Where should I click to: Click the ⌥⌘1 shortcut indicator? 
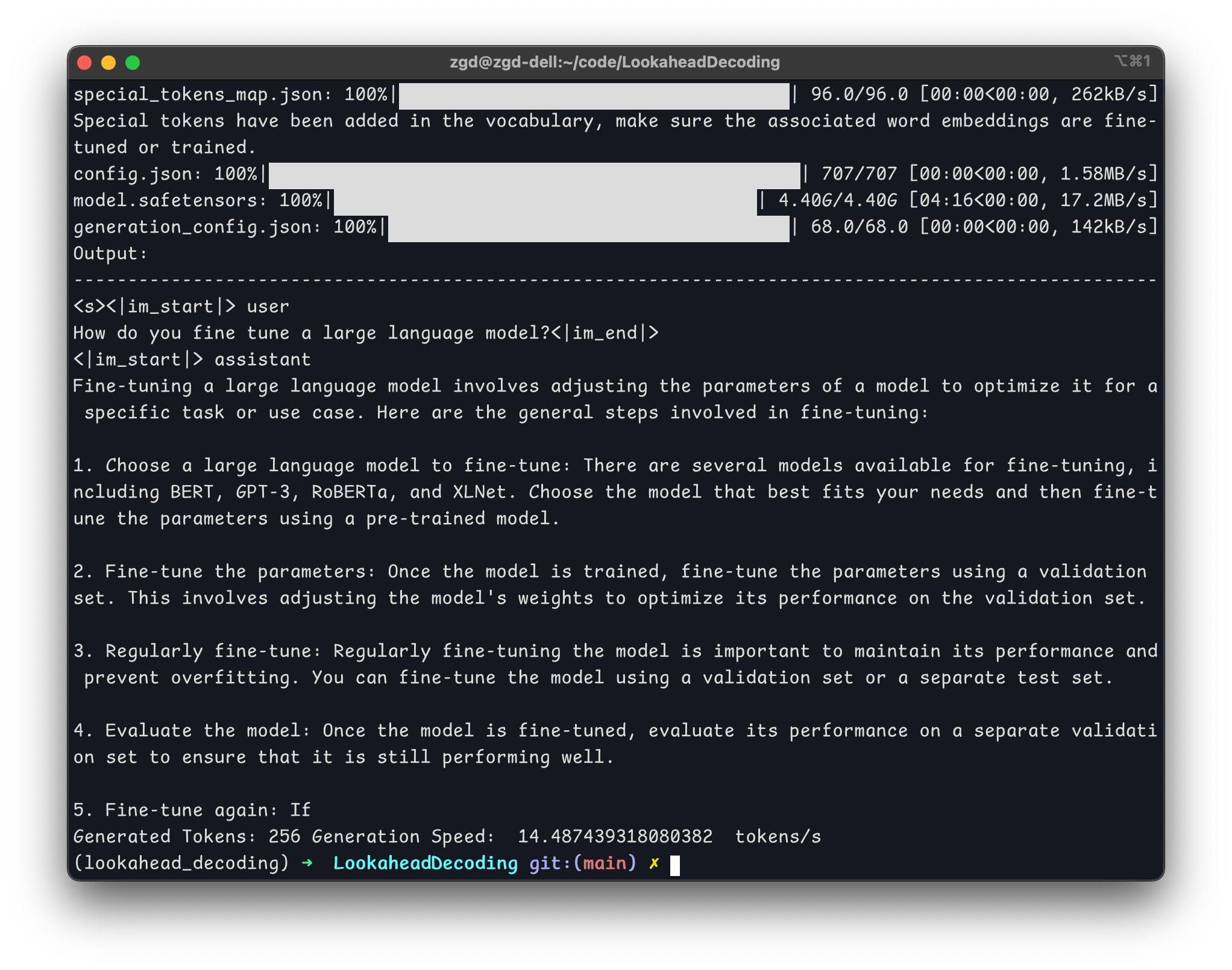pyautogui.click(x=1133, y=61)
